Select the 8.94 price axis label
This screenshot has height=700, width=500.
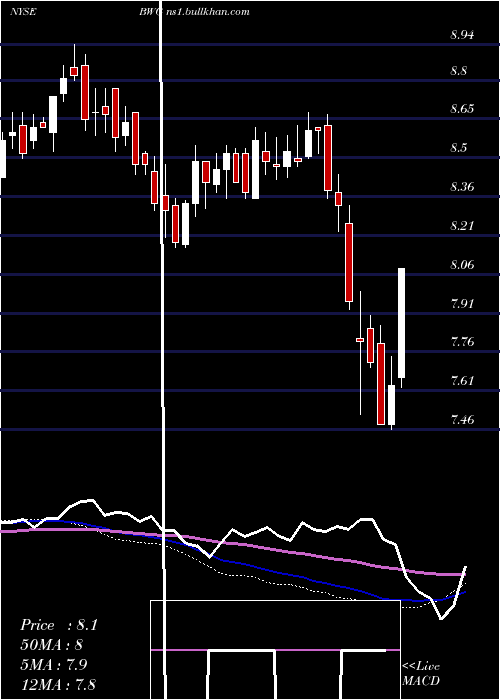(x=462, y=35)
